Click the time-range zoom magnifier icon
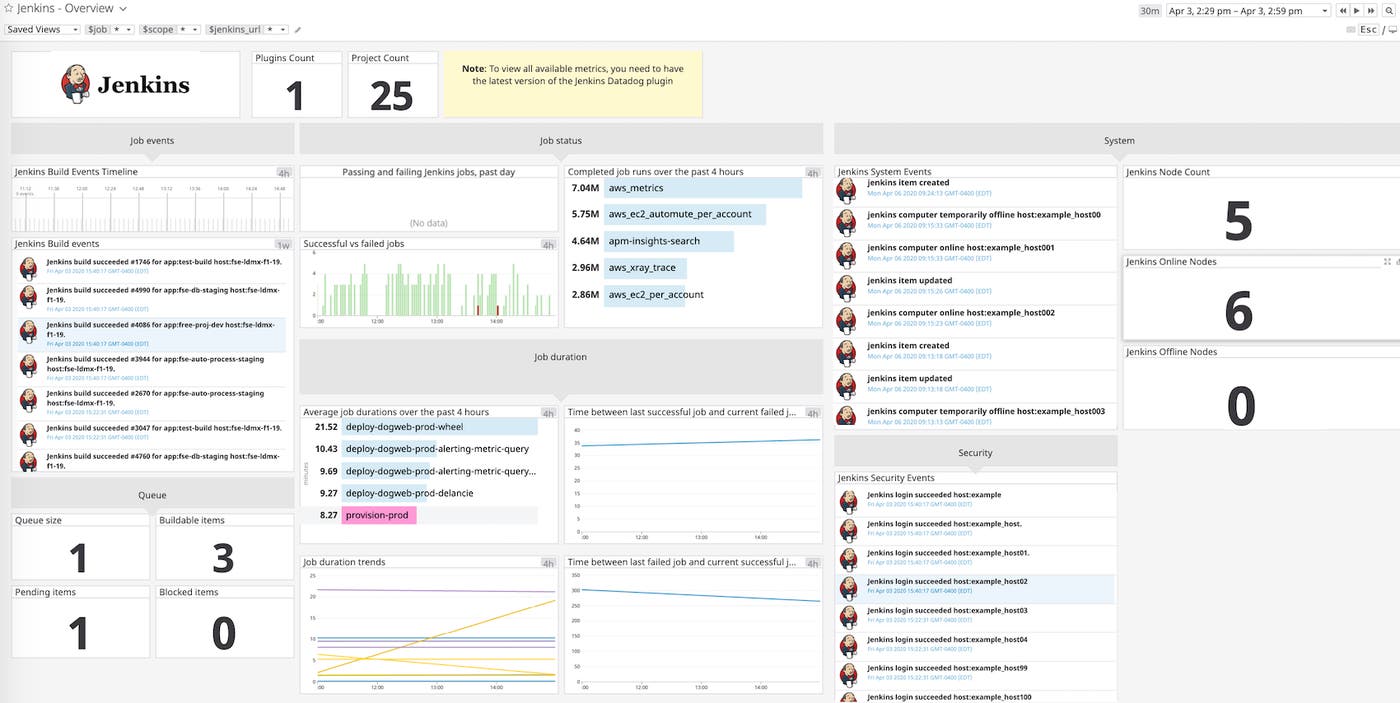The width and height of the screenshot is (1400, 703). coord(1388,10)
